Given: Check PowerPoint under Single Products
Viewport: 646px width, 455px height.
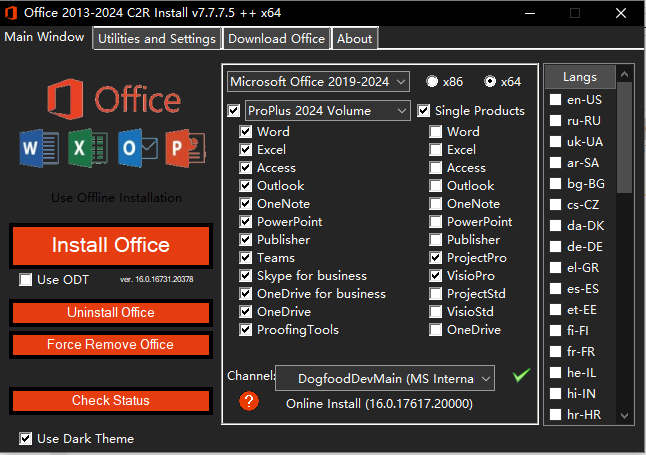Looking at the screenshot, I should pos(435,222).
